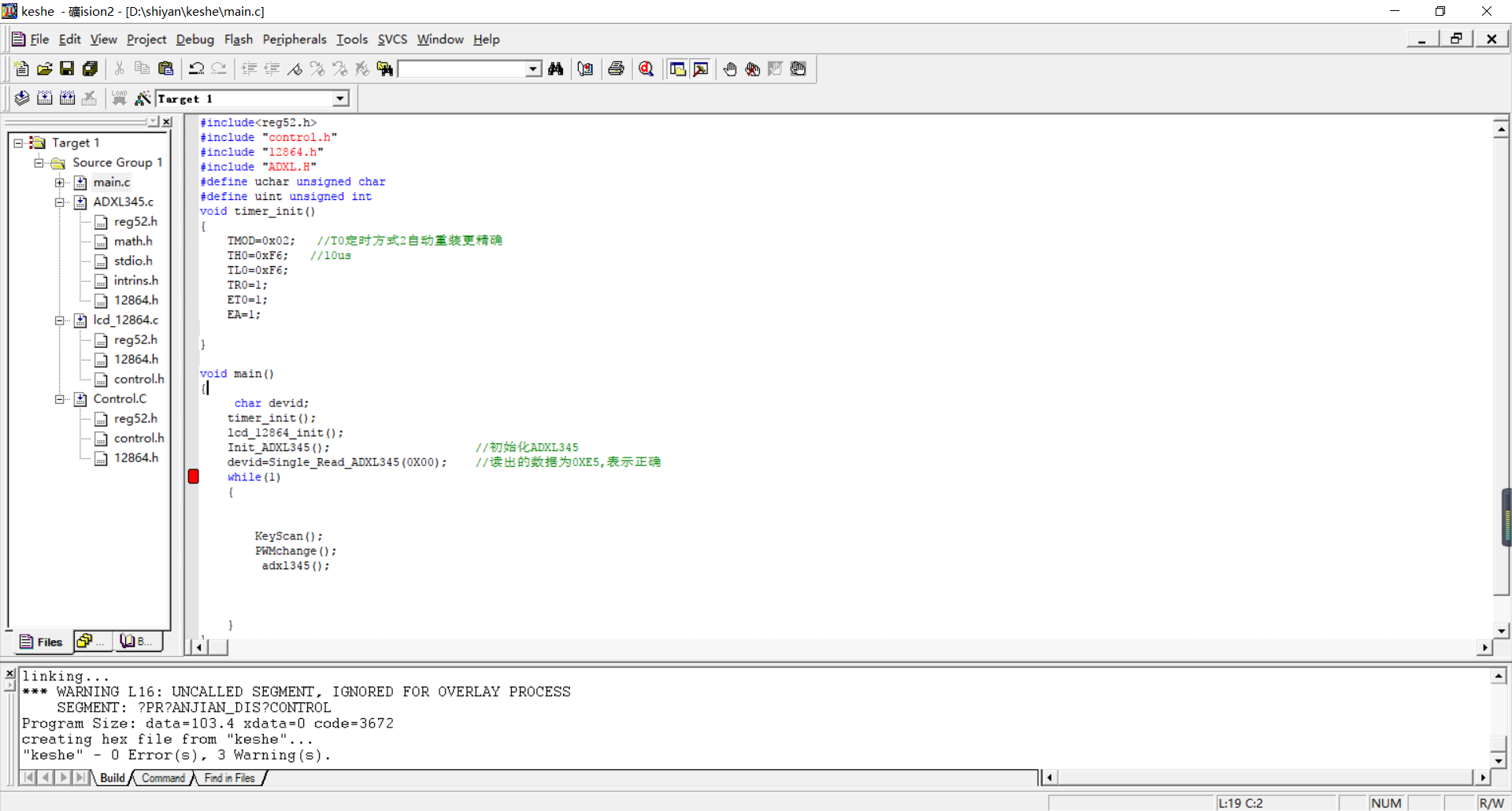
Task: Unindent selected text with toolbar icon
Action: pos(272,69)
